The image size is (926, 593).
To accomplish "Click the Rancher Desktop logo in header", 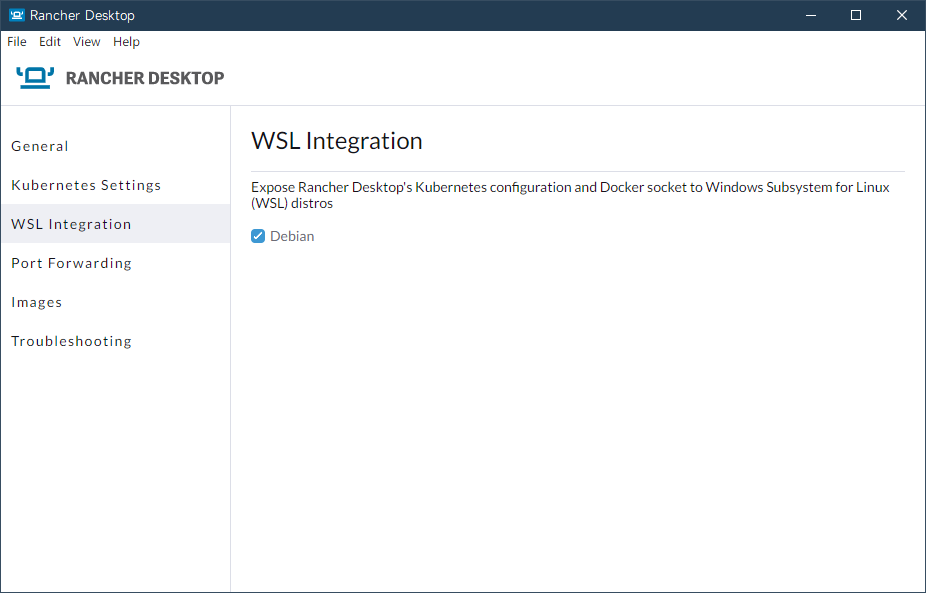I will point(35,78).
